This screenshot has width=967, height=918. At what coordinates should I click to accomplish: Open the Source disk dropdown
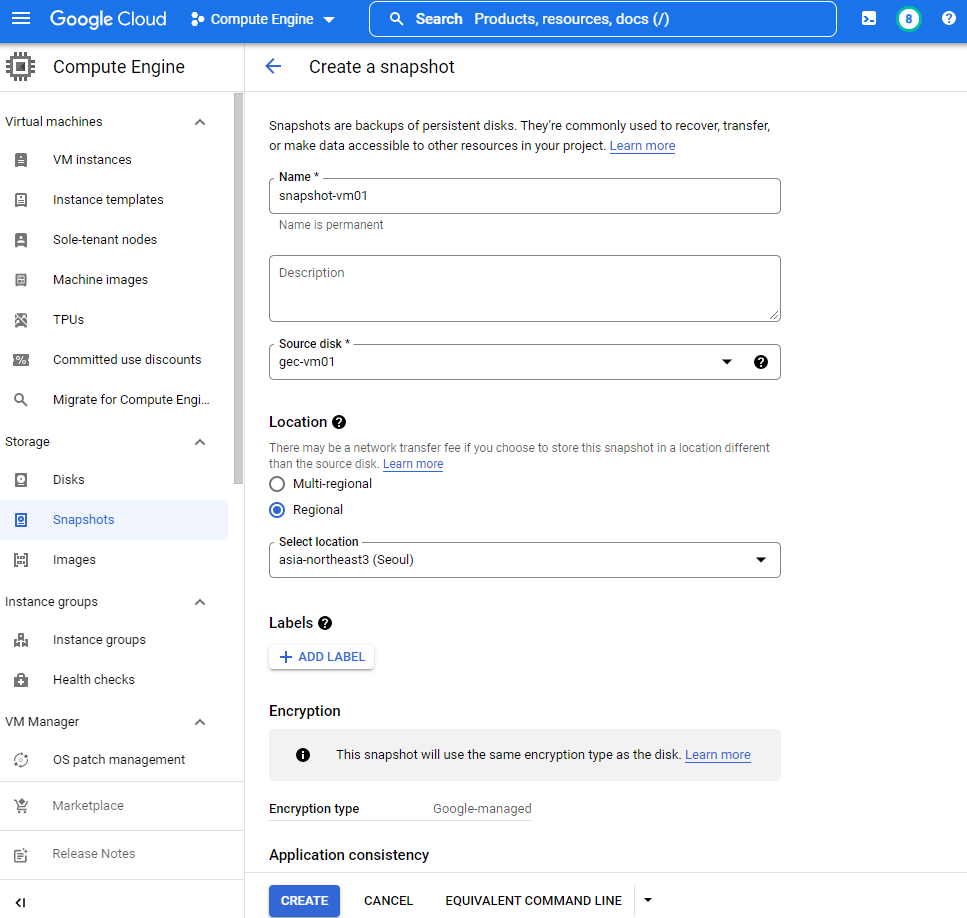(x=726, y=362)
